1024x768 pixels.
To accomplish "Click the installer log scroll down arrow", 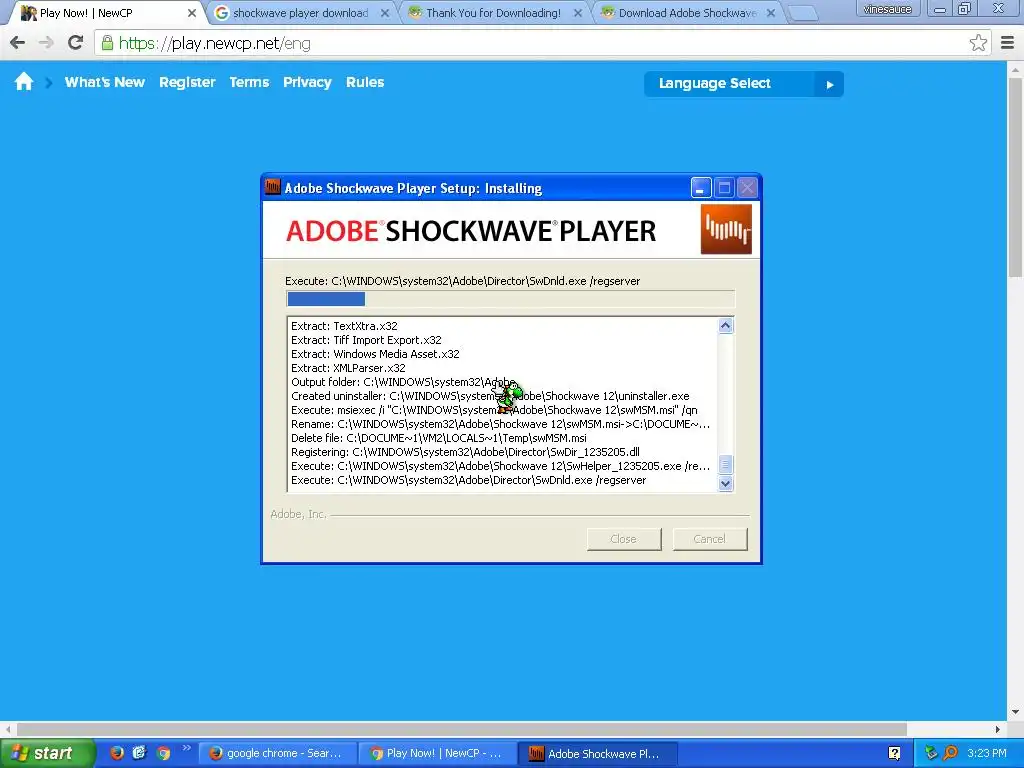I will coord(726,483).
